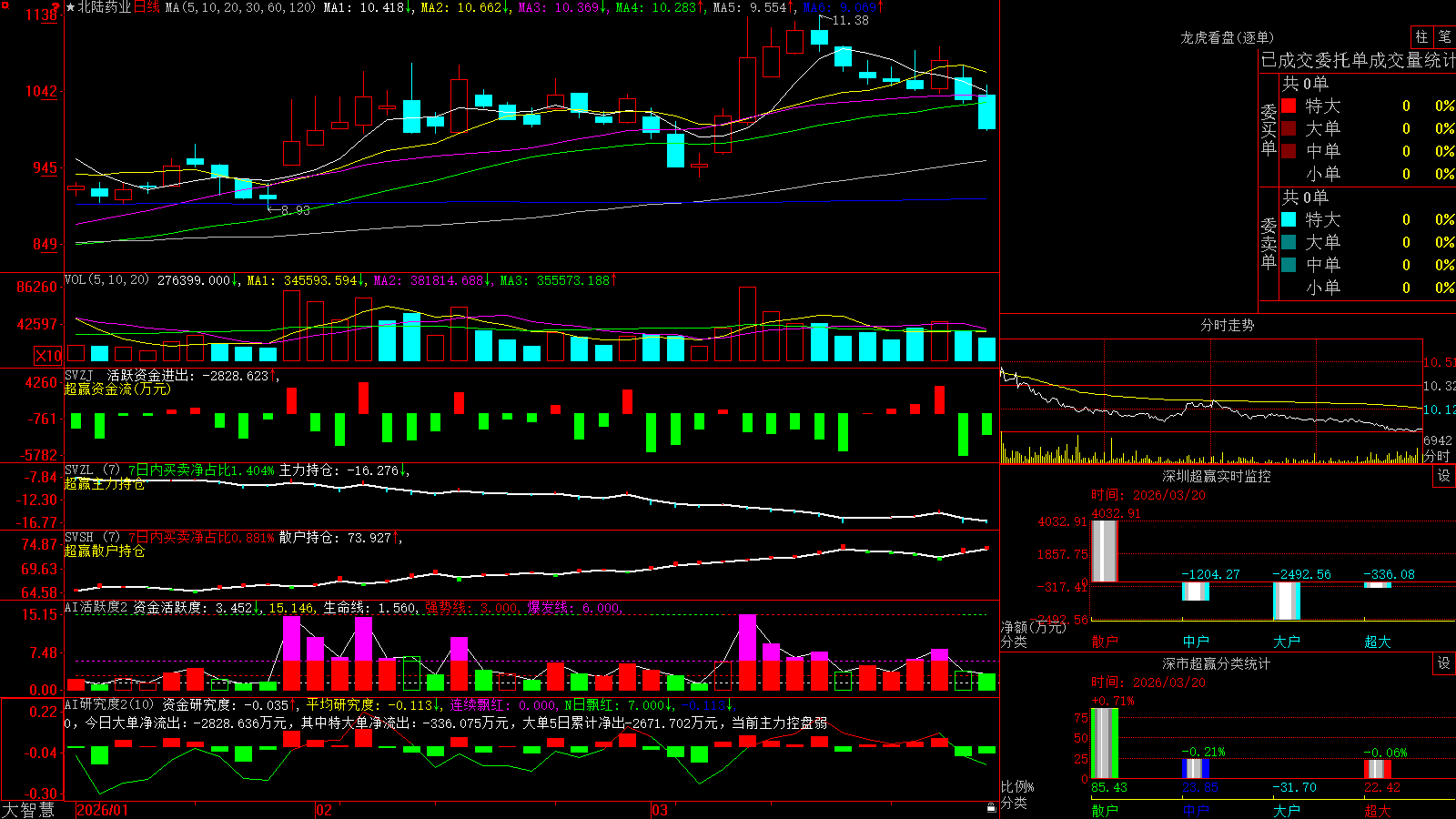Click the 2026/01 timeline date marker
The width and height of the screenshot is (1456, 819).
pyautogui.click(x=103, y=810)
